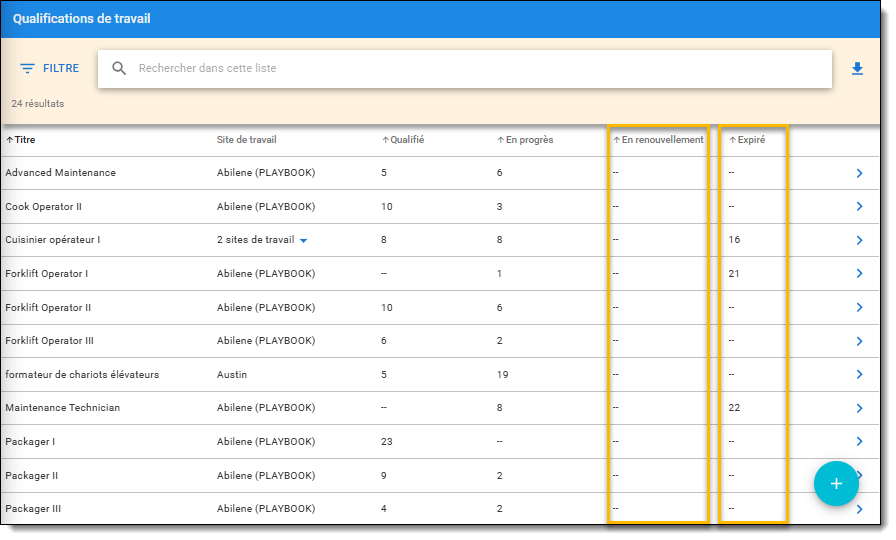The image size is (896, 540).
Task: Click the download icon beside search bar
Action: pos(857,69)
